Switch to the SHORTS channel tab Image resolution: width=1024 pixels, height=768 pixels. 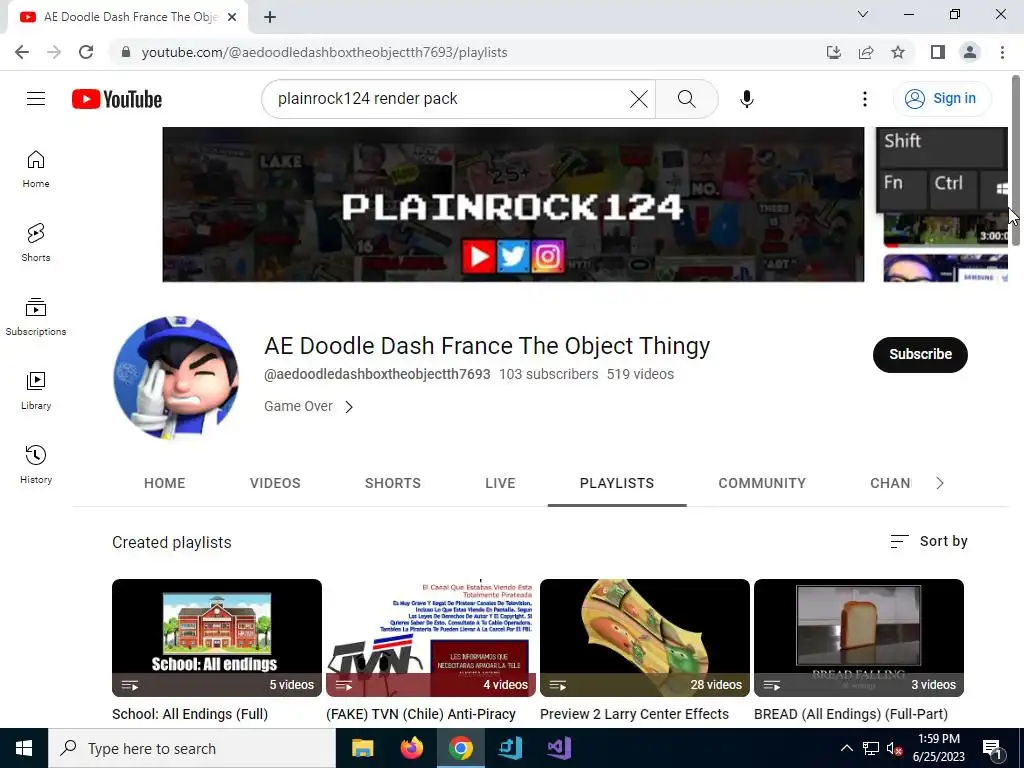[392, 483]
